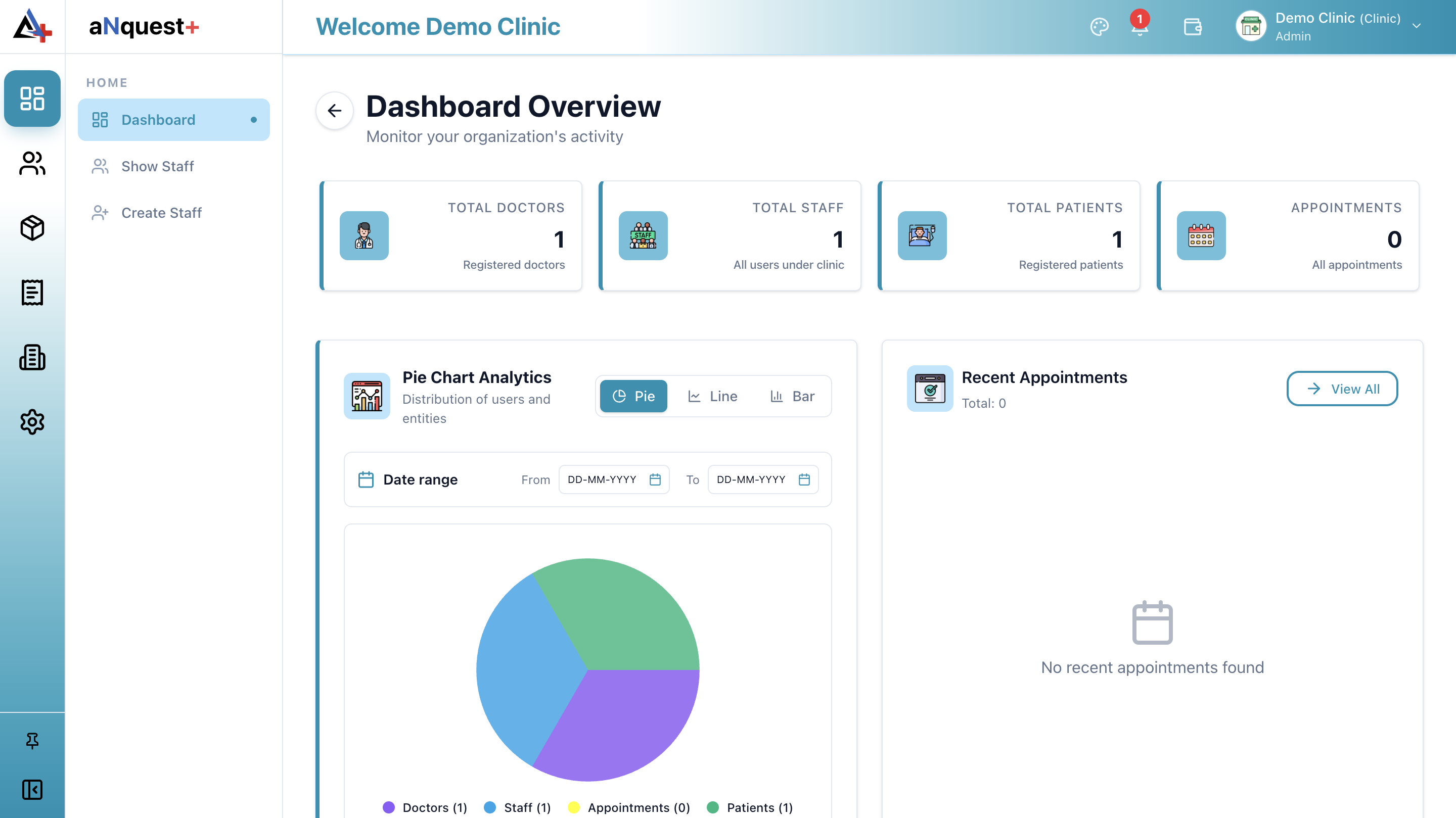Click the Recent Appointments icon
Viewport: 1456px width, 818px height.
(x=930, y=389)
